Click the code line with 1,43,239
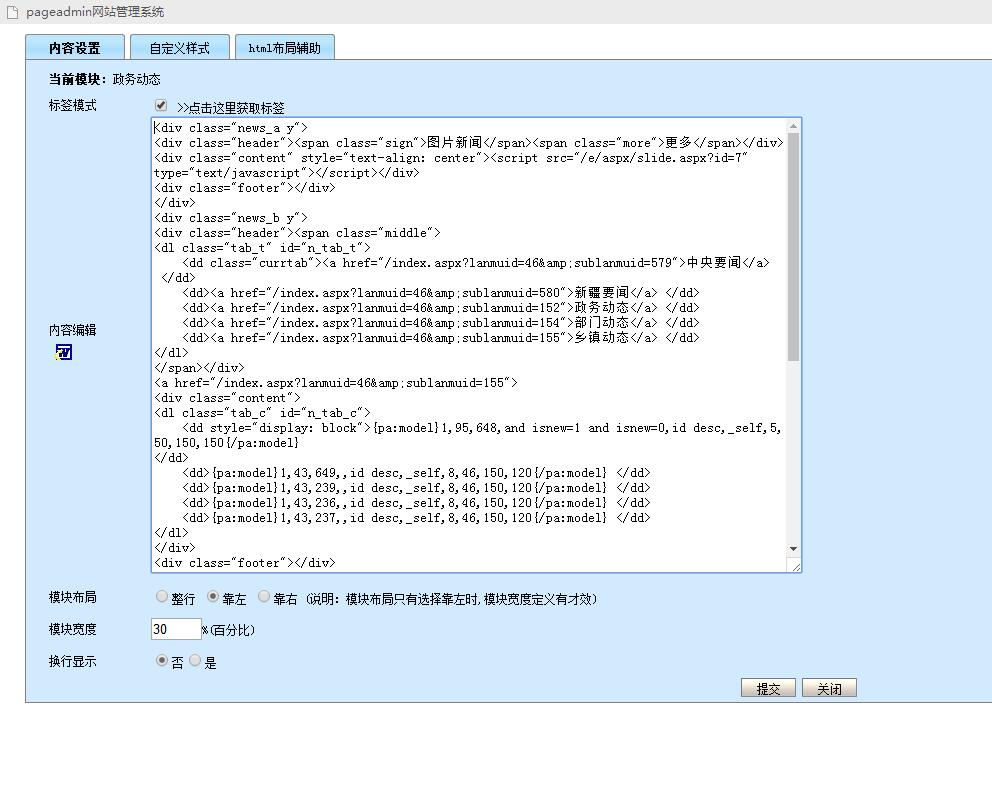The width and height of the screenshot is (992, 798). pos(416,488)
